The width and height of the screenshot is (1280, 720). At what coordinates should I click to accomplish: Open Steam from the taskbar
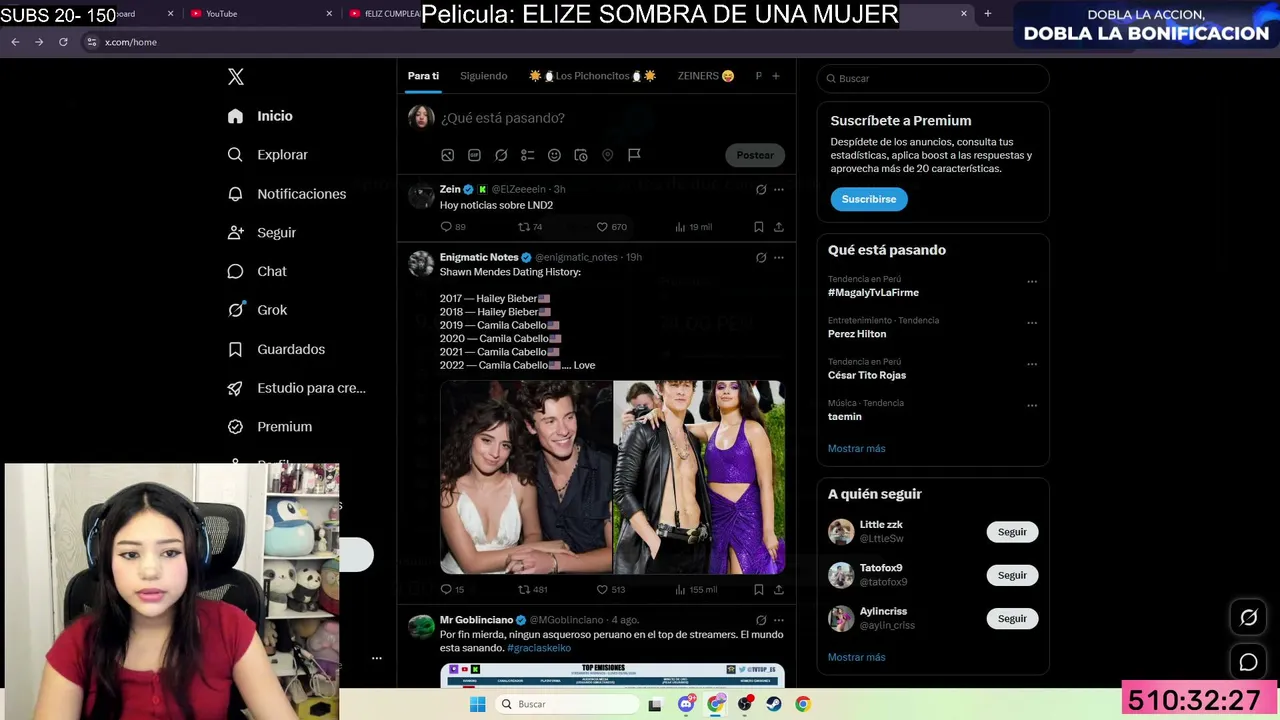coord(774,704)
